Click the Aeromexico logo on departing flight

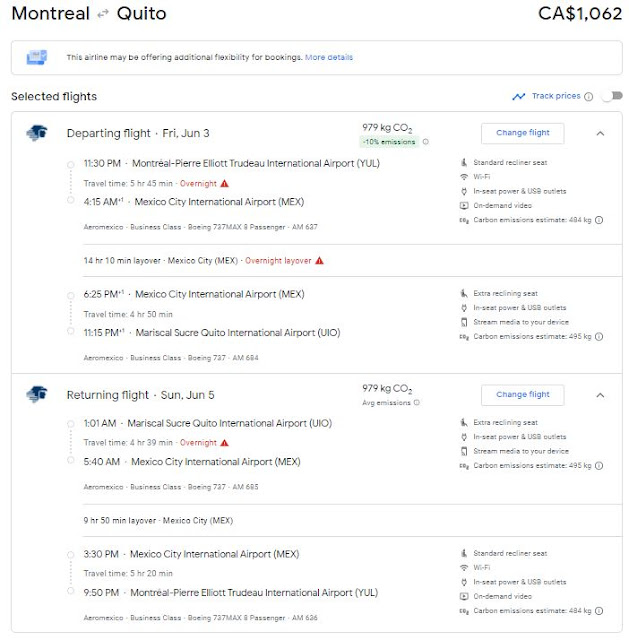(x=37, y=133)
